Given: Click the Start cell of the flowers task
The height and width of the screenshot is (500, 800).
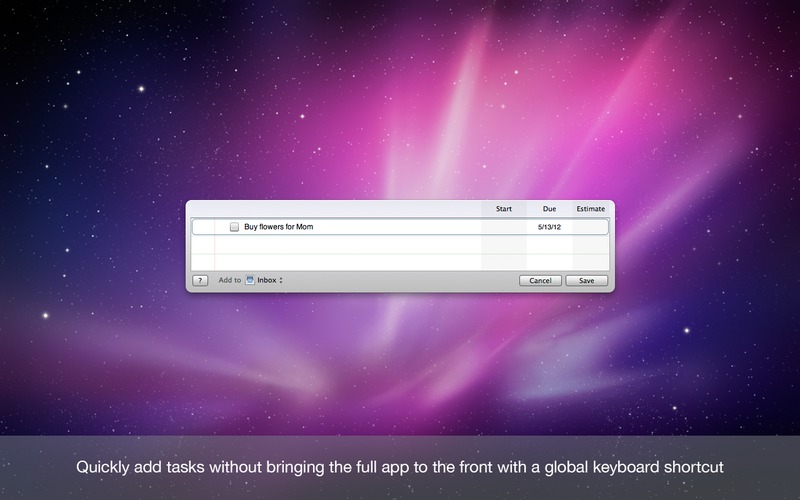Looking at the screenshot, I should (x=504, y=227).
